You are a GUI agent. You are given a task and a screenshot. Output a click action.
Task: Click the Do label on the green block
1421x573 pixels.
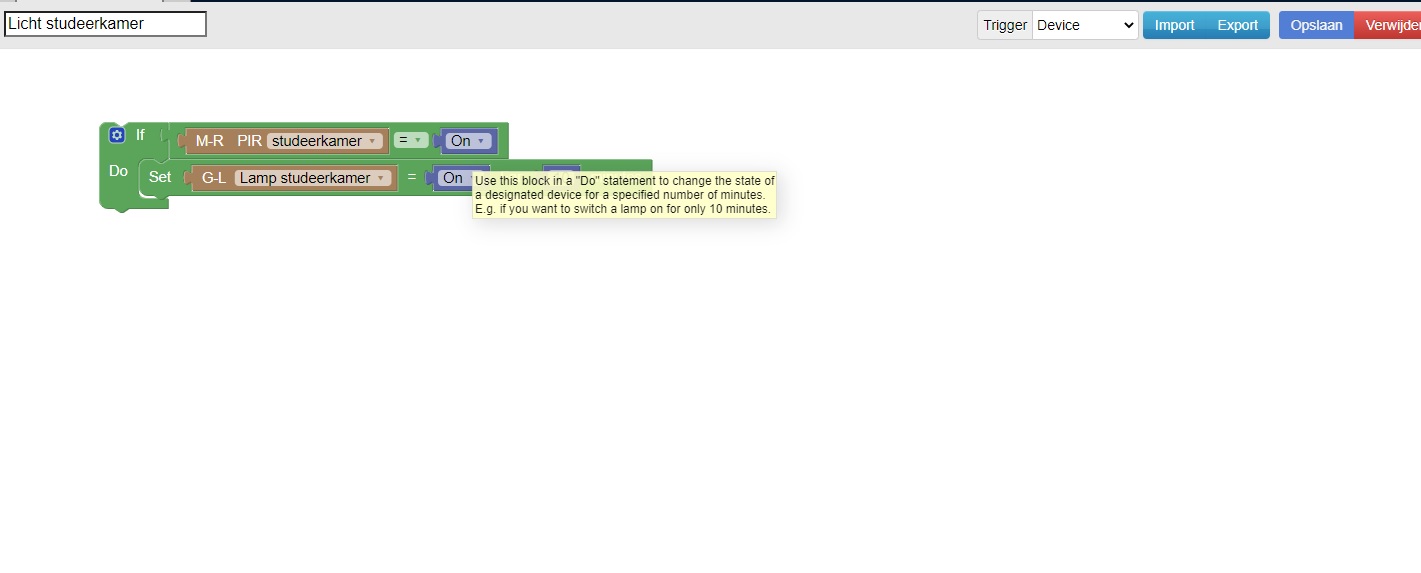point(118,171)
